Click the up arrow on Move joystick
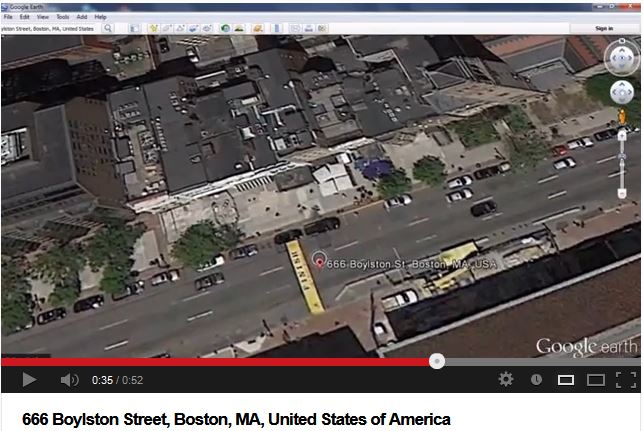The height and width of the screenshot is (431, 643). pos(622,85)
